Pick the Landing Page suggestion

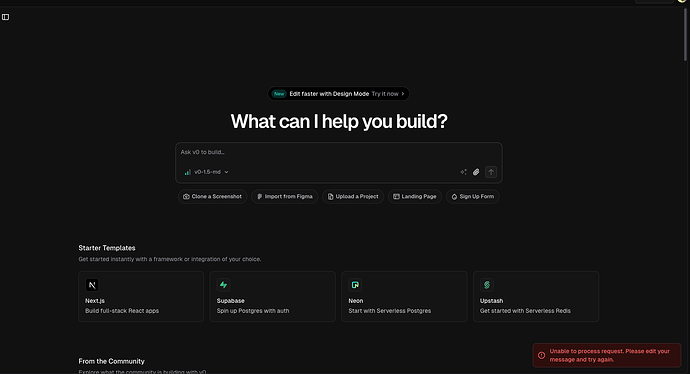coord(415,197)
